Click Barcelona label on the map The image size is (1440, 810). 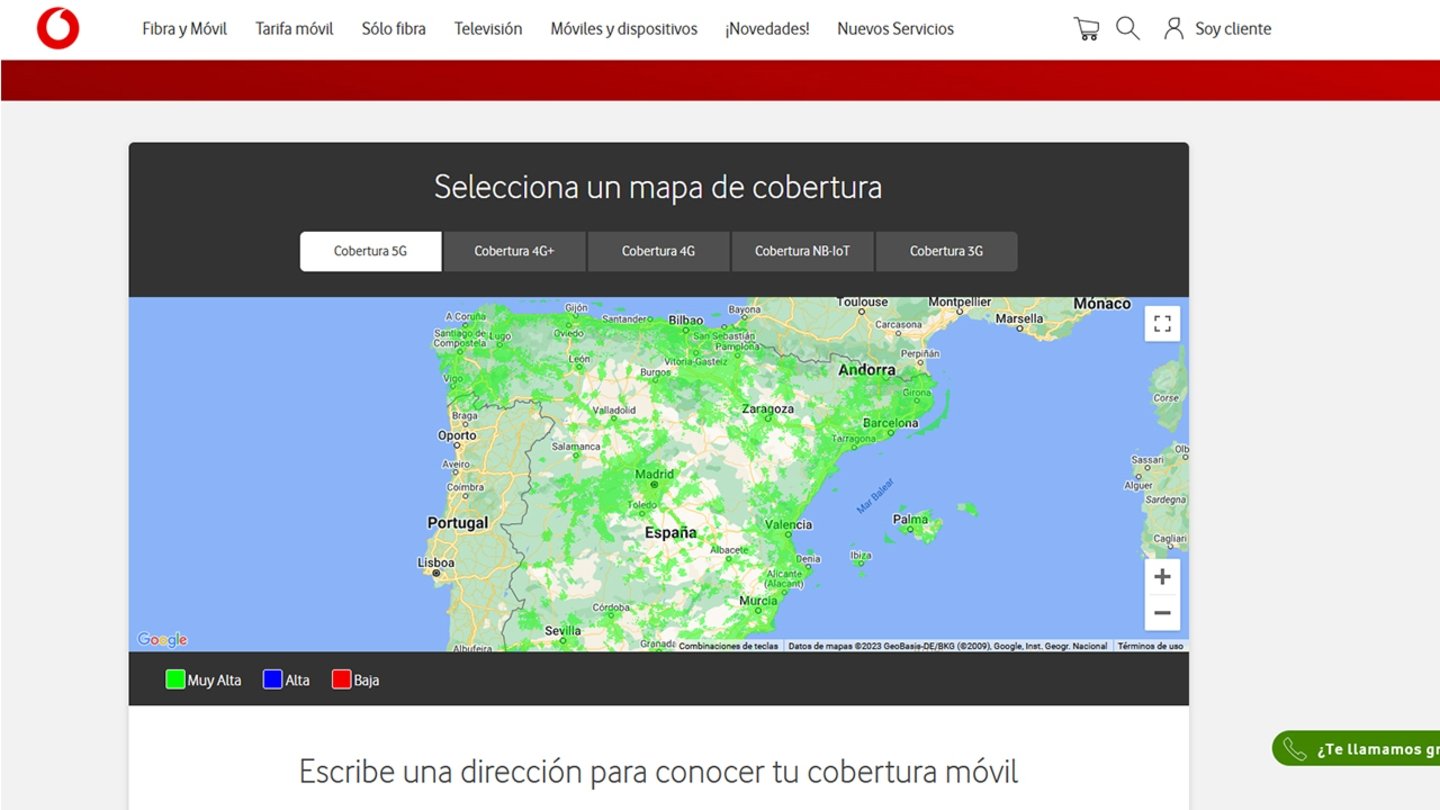[x=890, y=423]
